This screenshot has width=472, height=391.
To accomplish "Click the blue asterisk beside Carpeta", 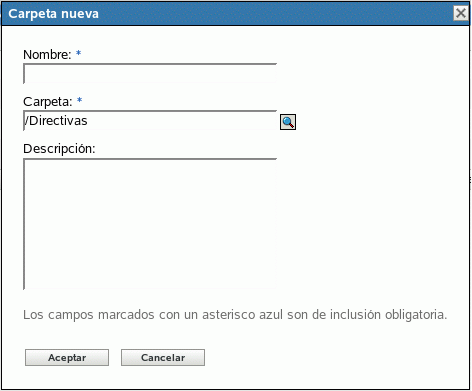I will pyautogui.click(x=79, y=100).
